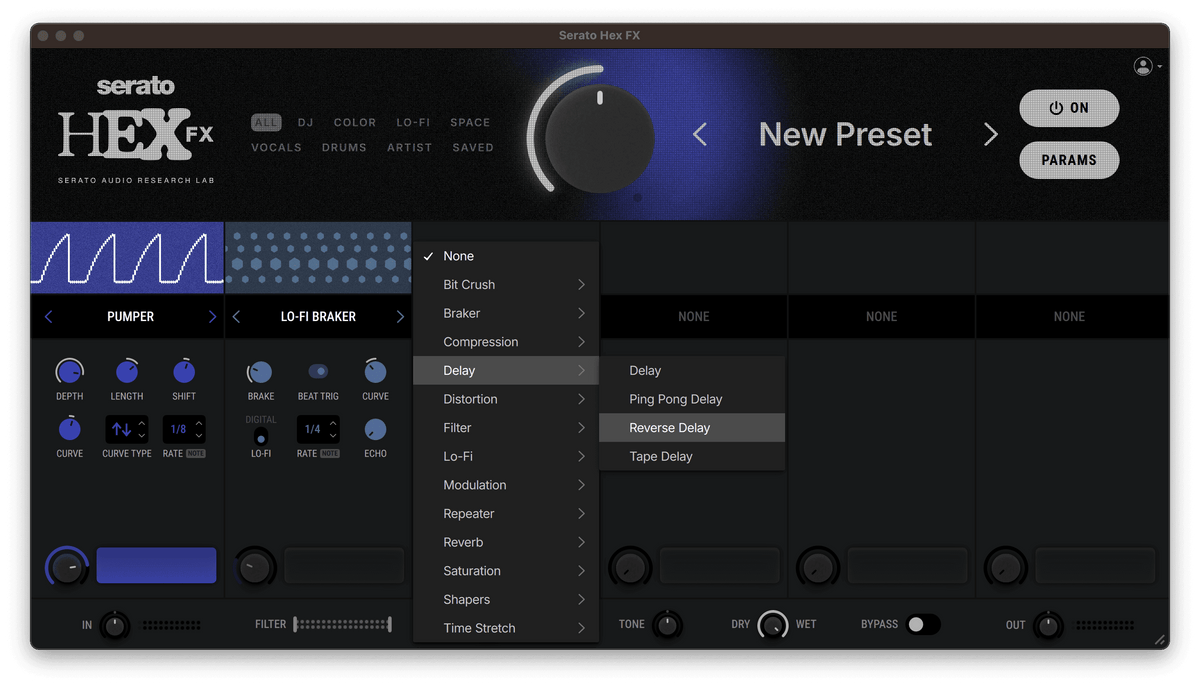Filter presets by DRUMS
This screenshot has width=1200, height=687.
(x=344, y=147)
